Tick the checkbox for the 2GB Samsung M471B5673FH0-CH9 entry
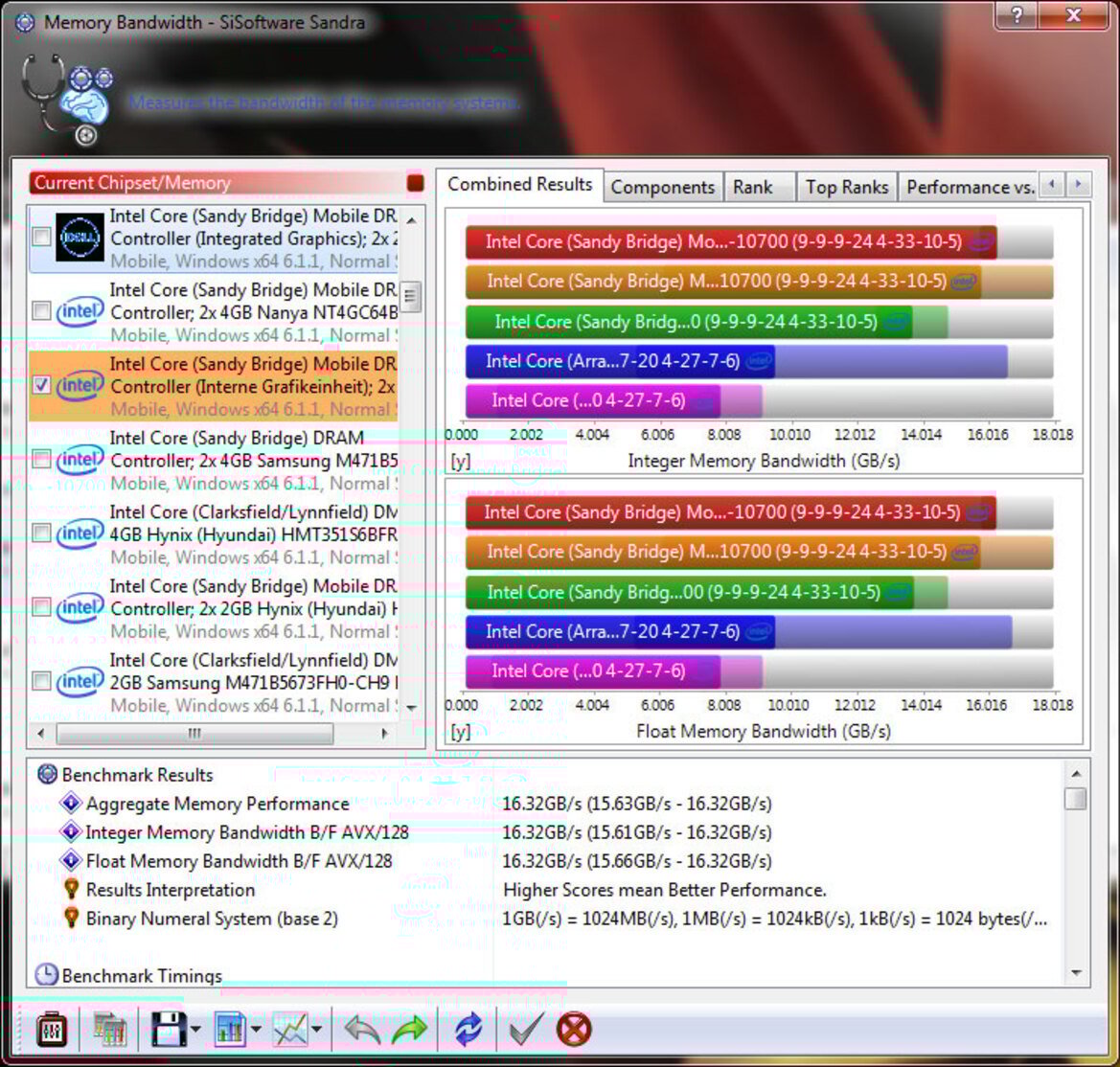The width and height of the screenshot is (1120, 1067). [41, 681]
